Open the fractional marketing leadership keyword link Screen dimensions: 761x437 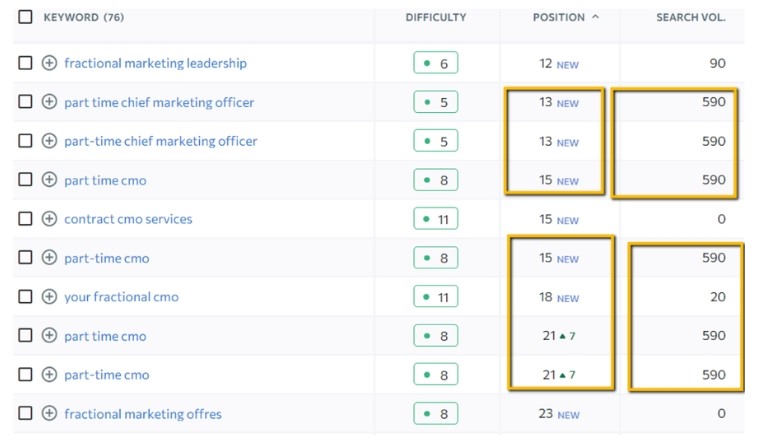(x=155, y=63)
